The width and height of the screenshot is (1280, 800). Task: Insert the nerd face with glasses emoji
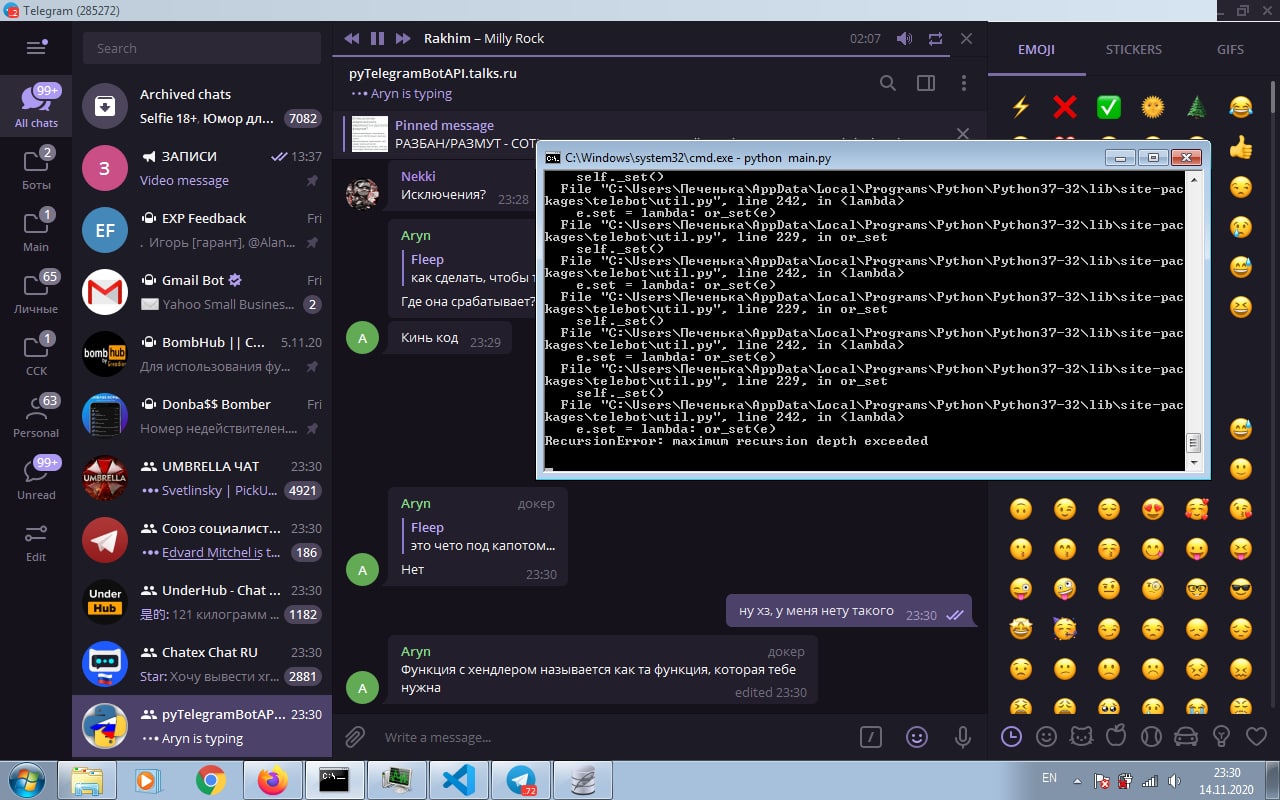(x=1196, y=588)
